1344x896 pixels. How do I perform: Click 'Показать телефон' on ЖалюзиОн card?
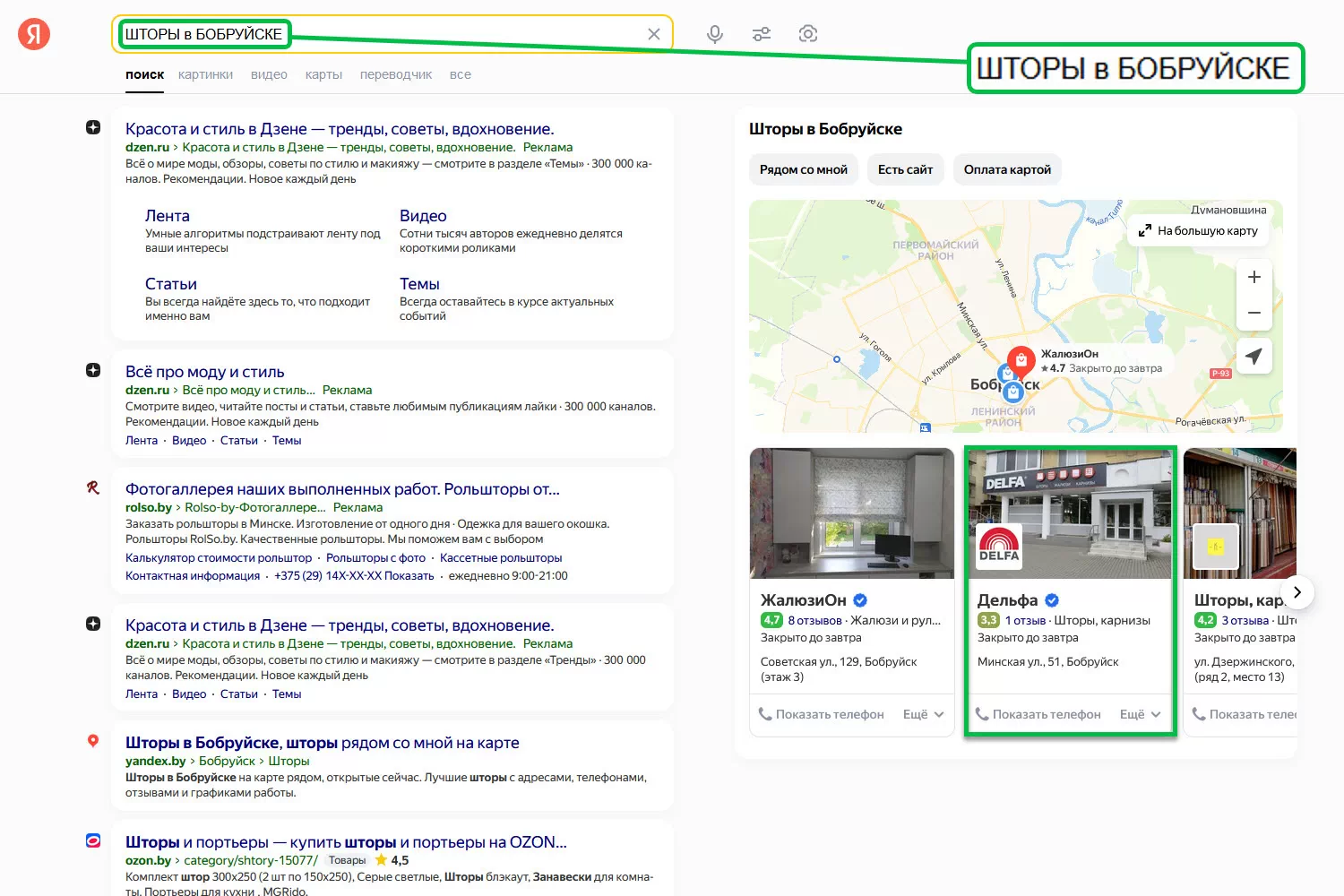823,714
